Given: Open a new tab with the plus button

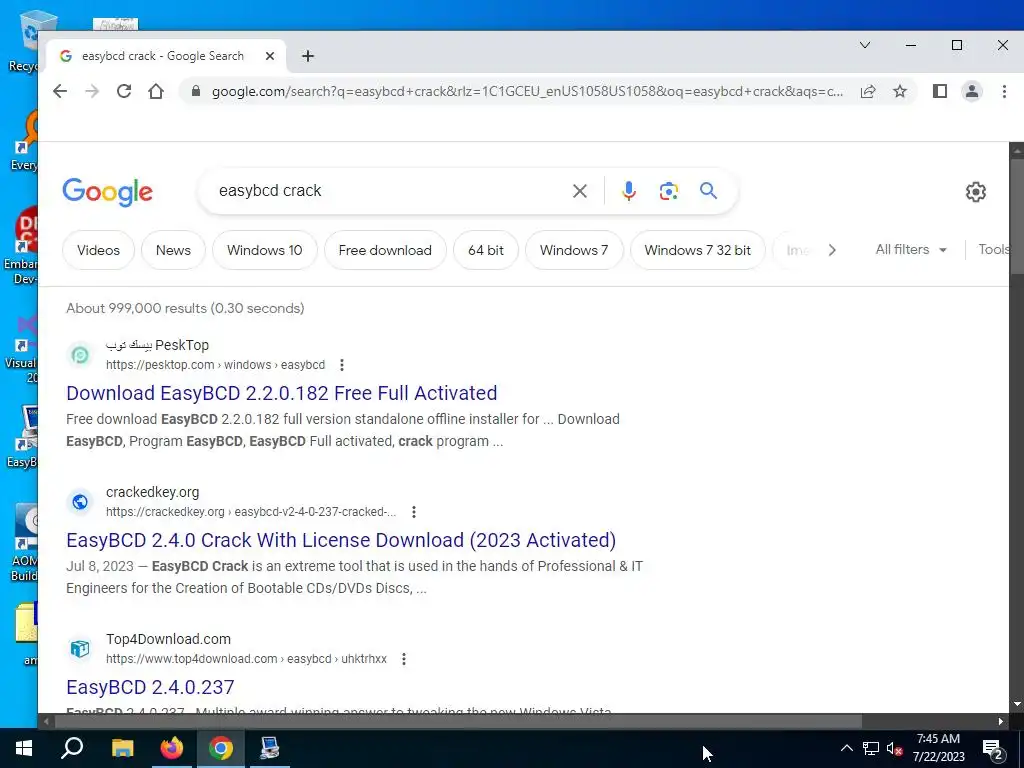Looking at the screenshot, I should [x=308, y=56].
